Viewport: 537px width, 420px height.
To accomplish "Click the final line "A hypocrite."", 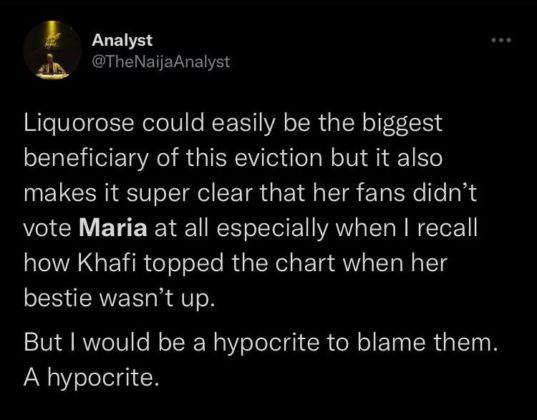I will (x=91, y=378).
